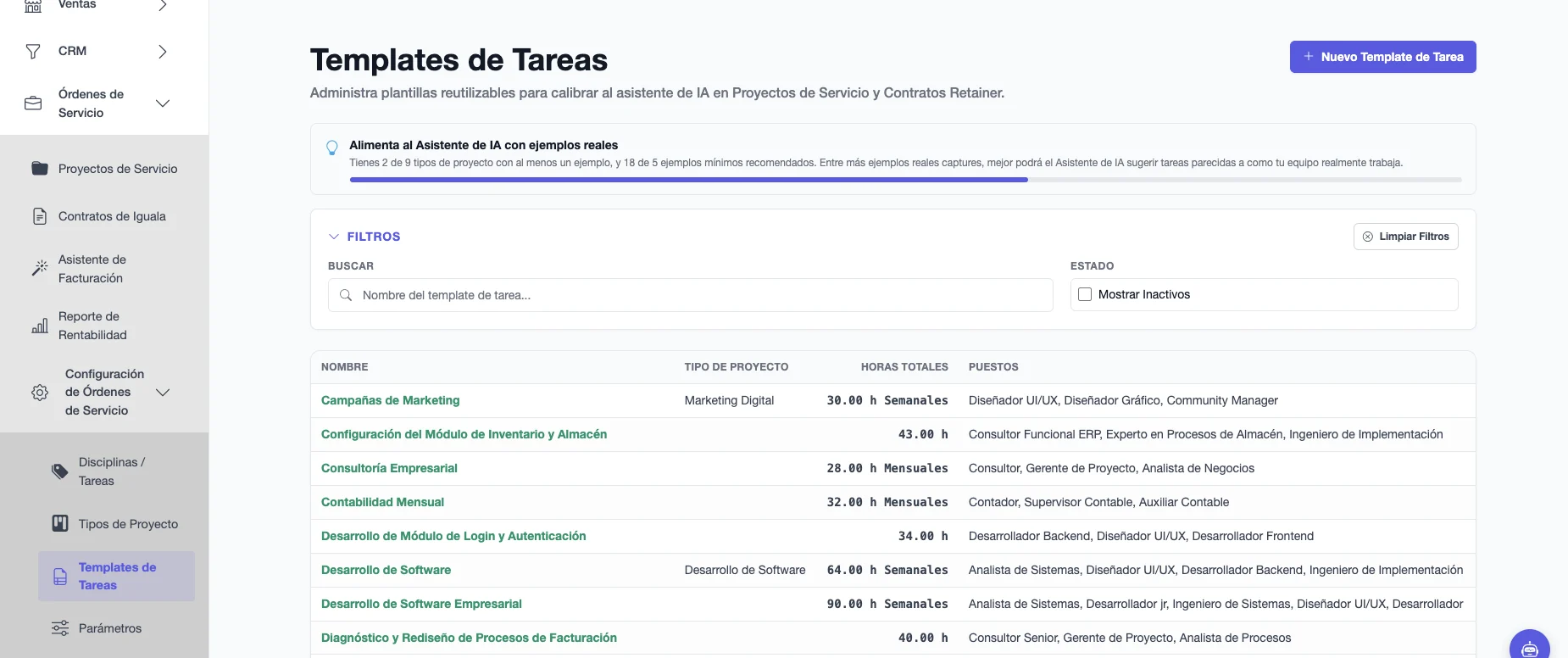
Task: Open the Campañas de Marketing template
Action: [x=390, y=400]
